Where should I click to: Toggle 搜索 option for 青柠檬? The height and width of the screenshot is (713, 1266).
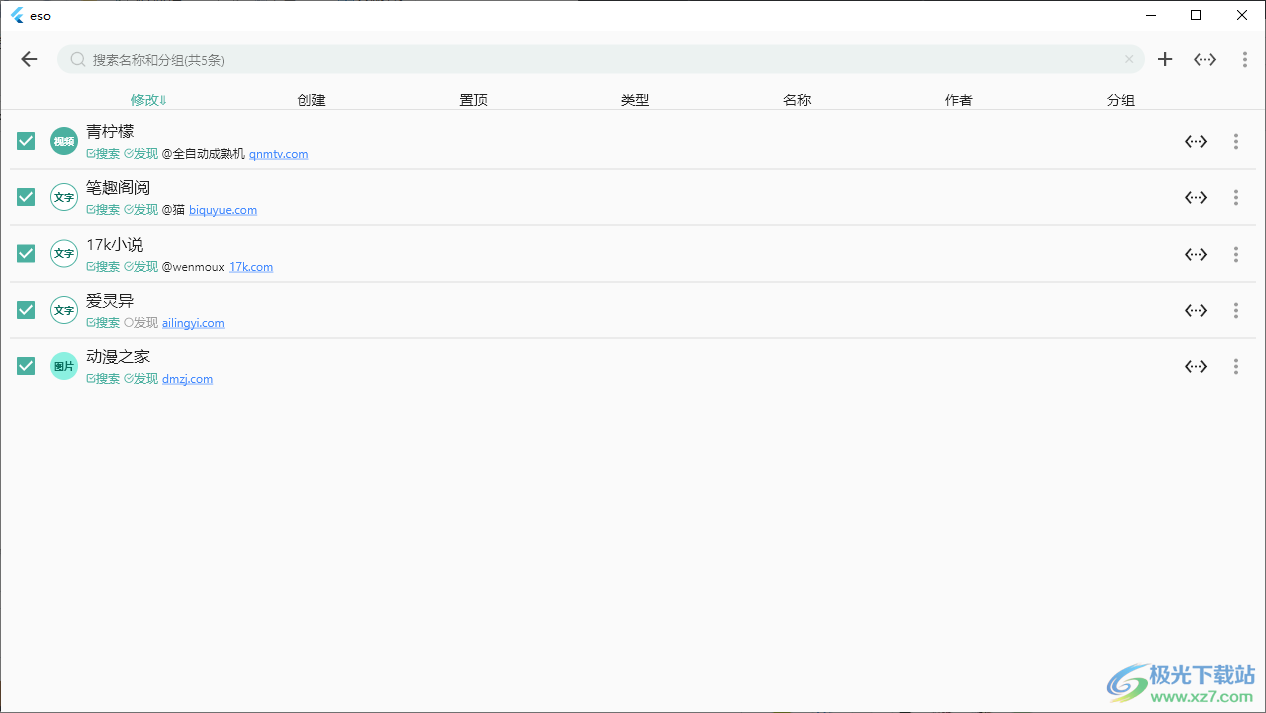coord(103,154)
